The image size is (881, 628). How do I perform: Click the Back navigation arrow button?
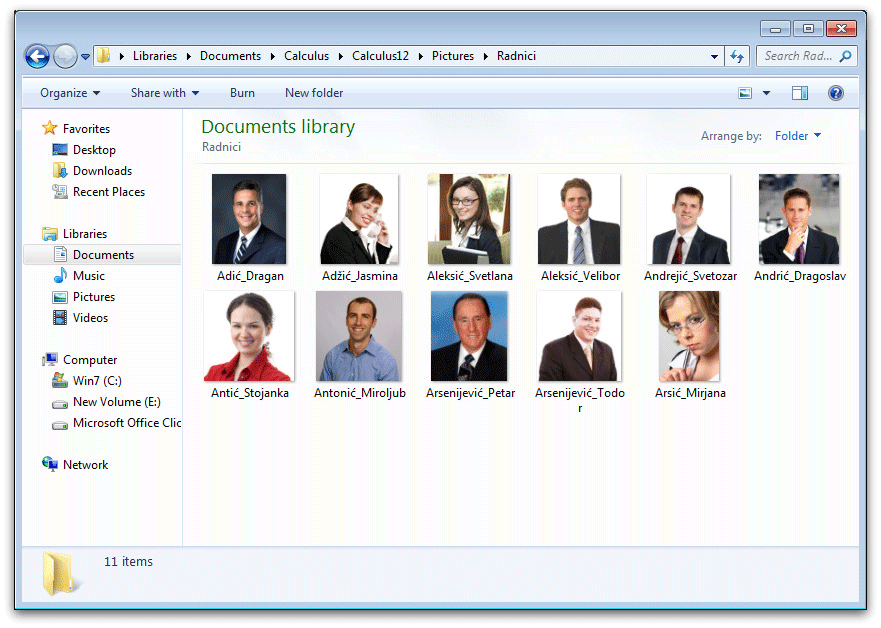[x=37, y=56]
